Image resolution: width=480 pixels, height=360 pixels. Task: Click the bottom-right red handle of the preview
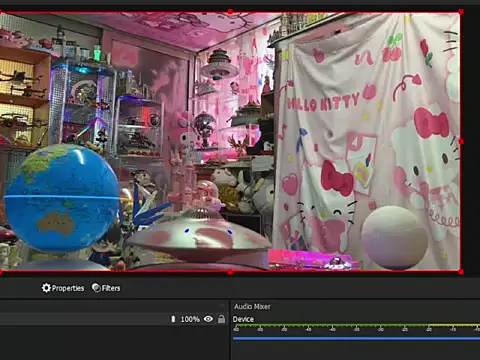461,272
